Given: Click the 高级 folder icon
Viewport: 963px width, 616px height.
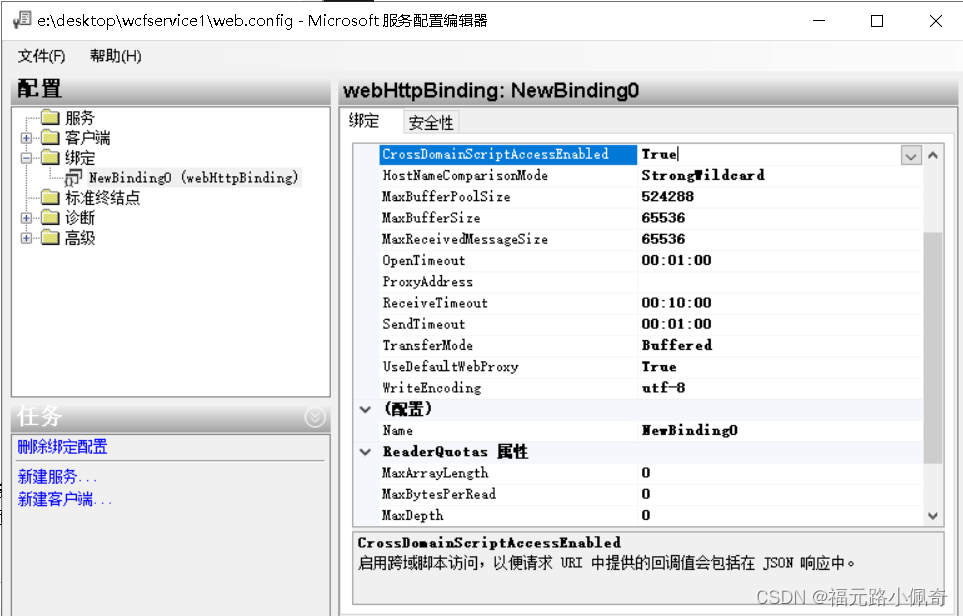Looking at the screenshot, I should click(x=51, y=238).
